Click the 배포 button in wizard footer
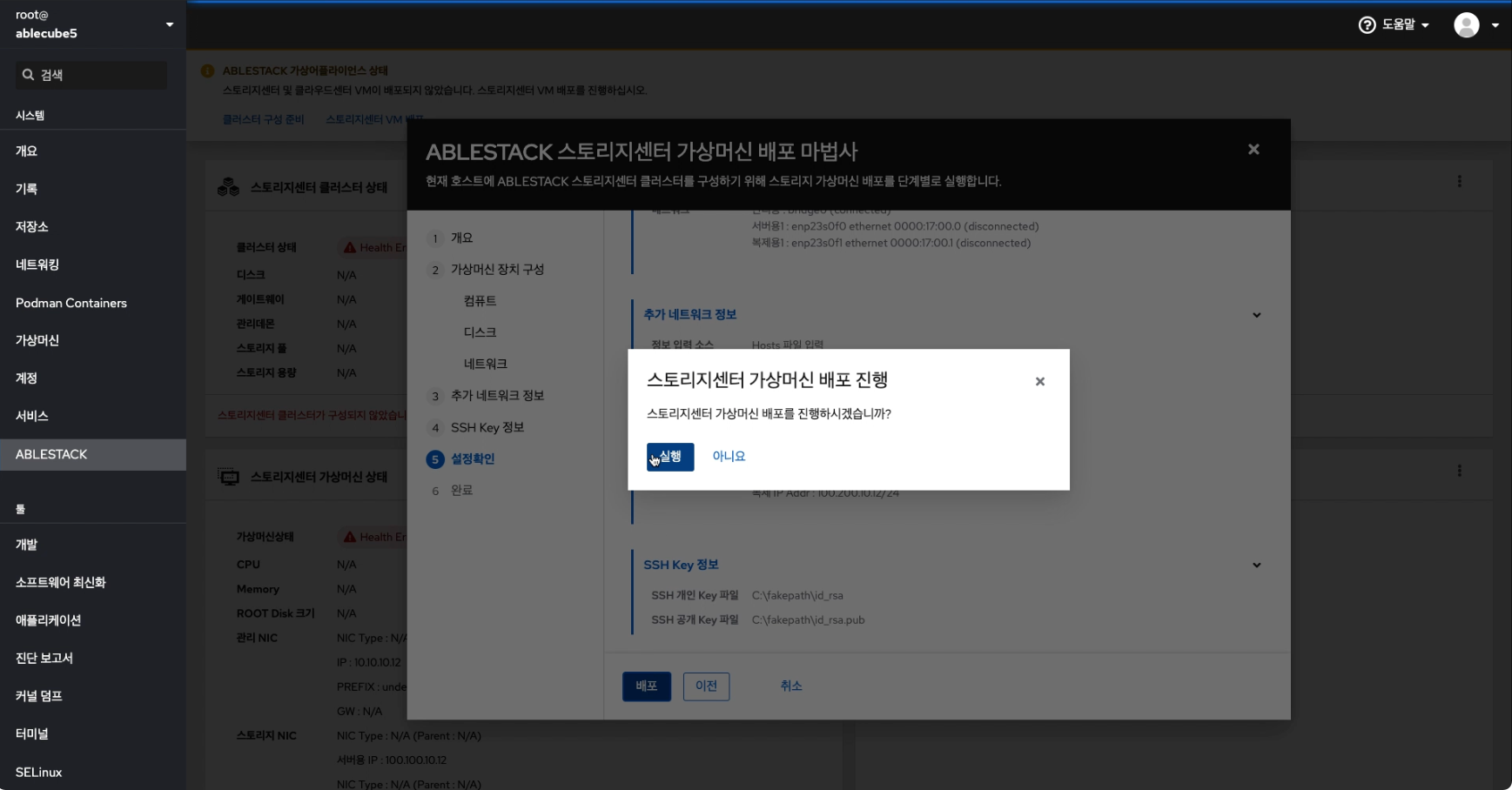The width and height of the screenshot is (1512, 790). click(646, 686)
